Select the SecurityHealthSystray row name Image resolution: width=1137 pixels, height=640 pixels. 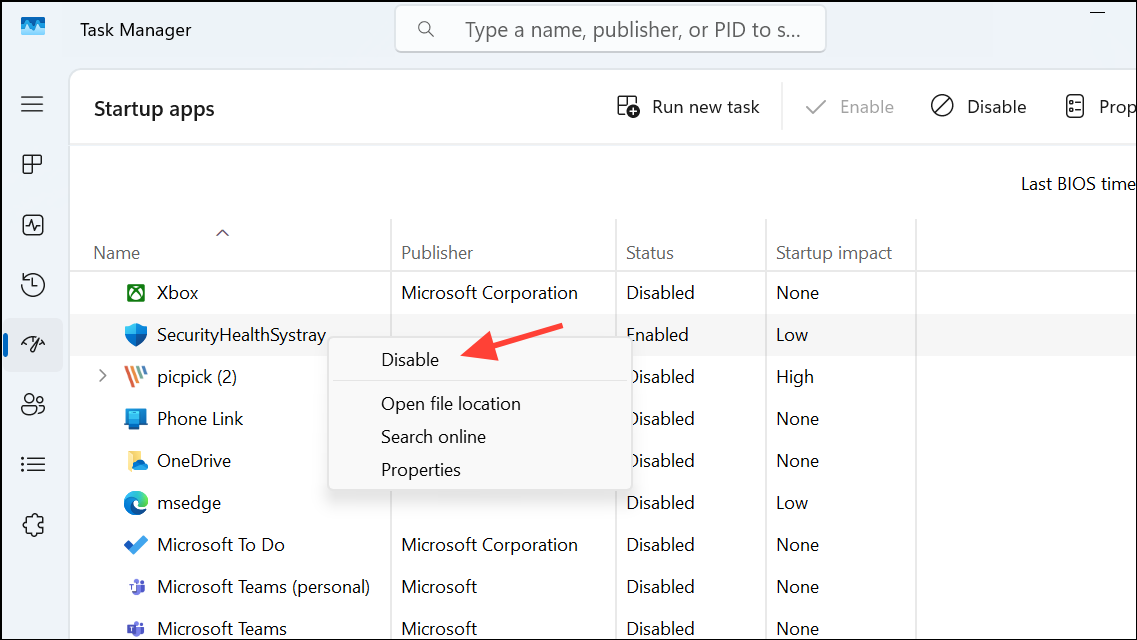241,335
